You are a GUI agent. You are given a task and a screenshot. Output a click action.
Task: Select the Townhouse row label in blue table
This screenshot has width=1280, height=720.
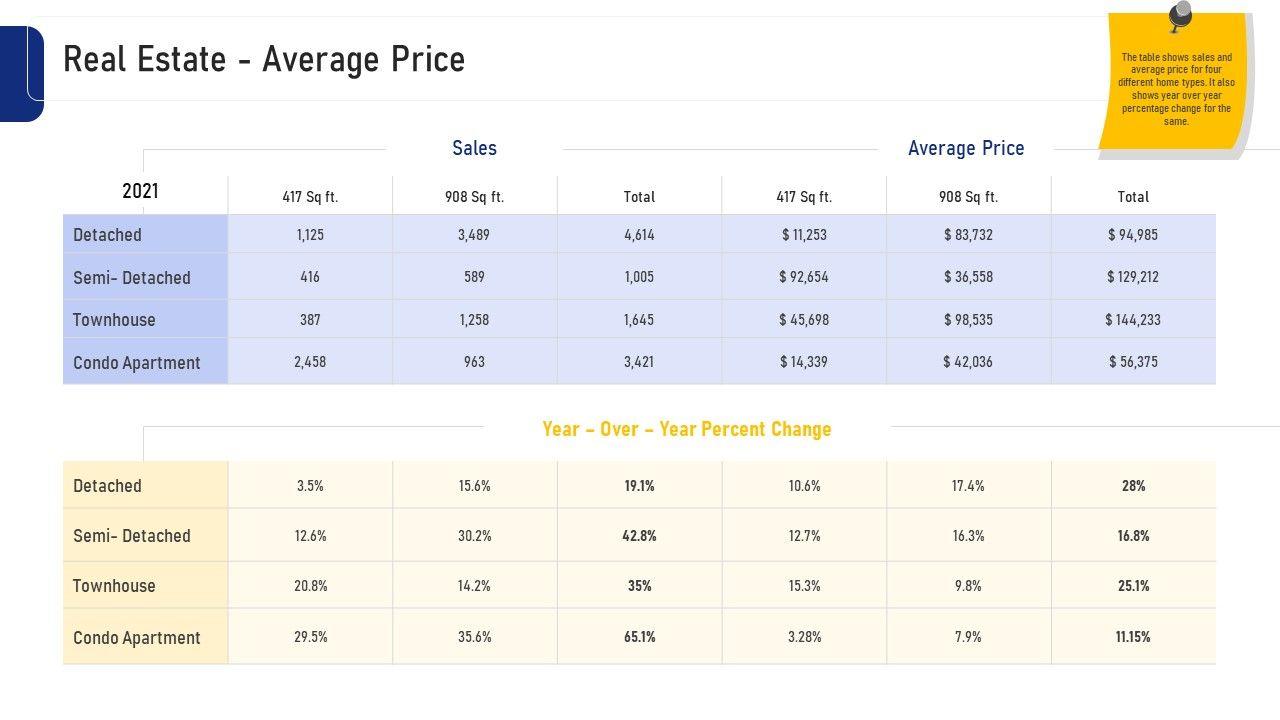(114, 320)
